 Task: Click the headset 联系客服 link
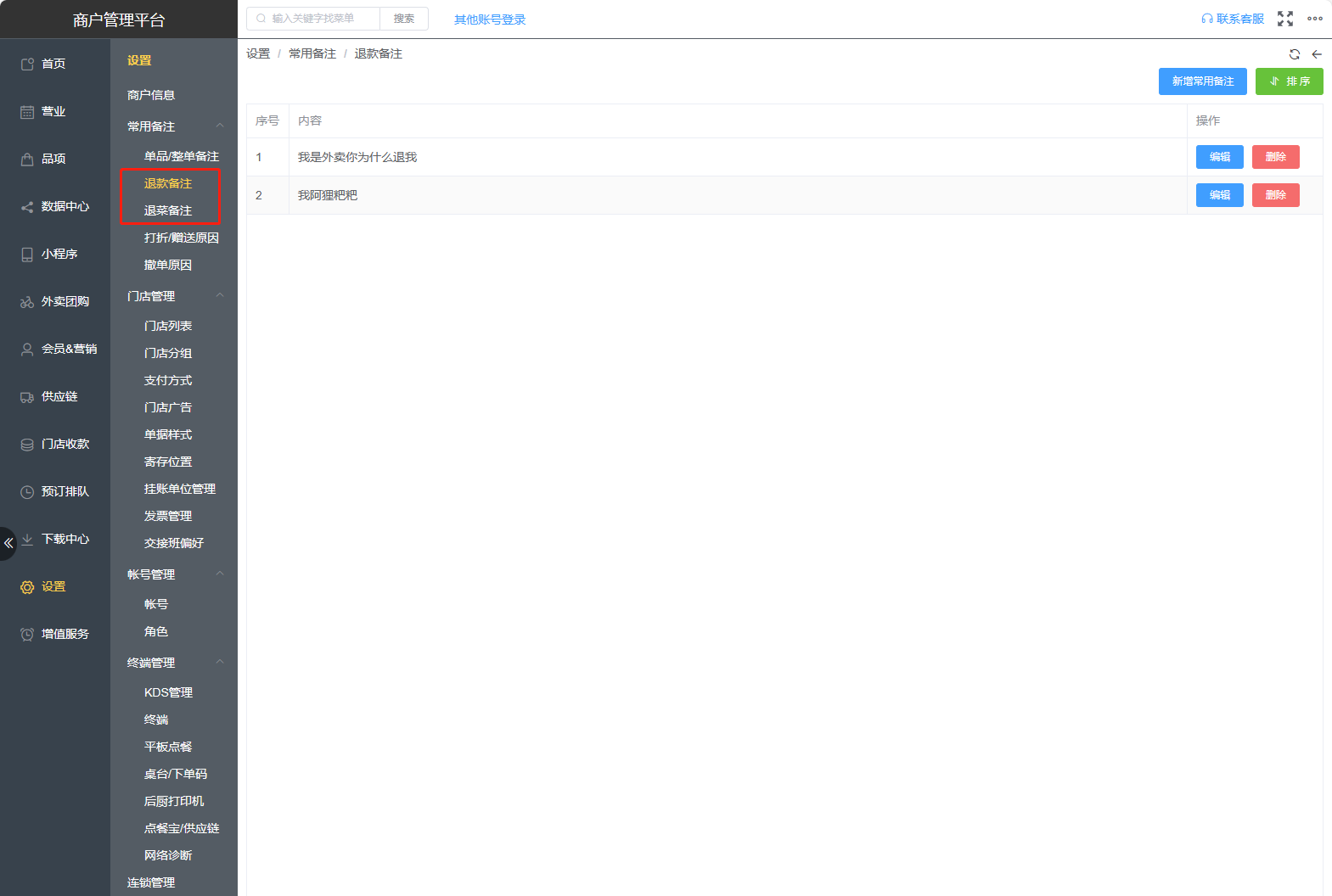1233,19
